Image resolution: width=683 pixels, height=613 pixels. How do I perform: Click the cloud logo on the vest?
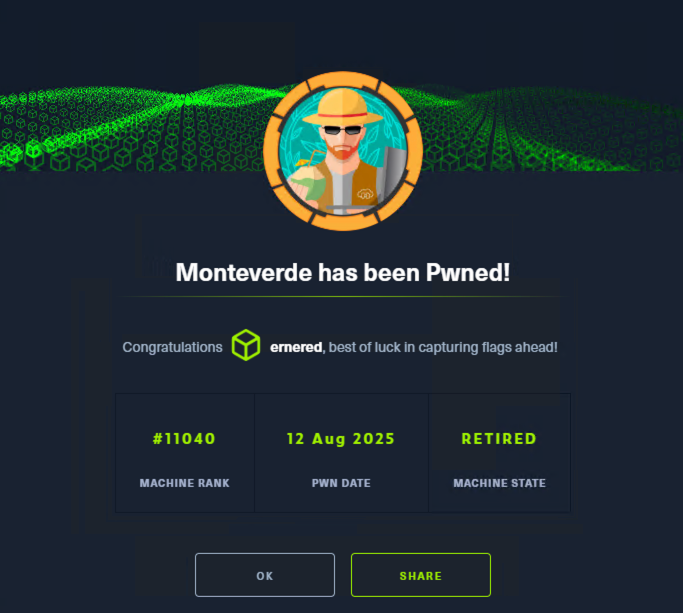(365, 193)
